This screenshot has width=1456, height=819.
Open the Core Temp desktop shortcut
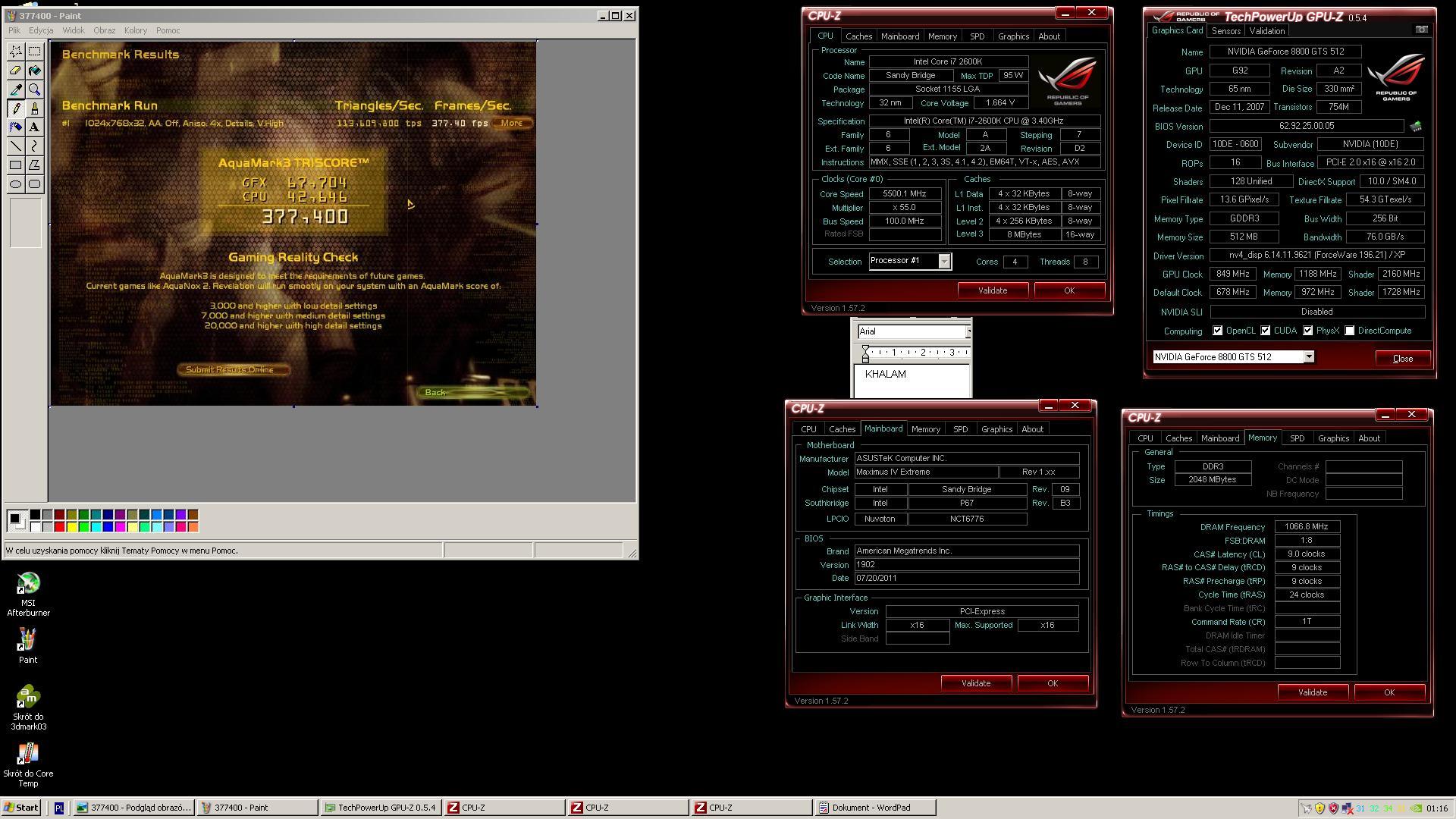click(28, 764)
